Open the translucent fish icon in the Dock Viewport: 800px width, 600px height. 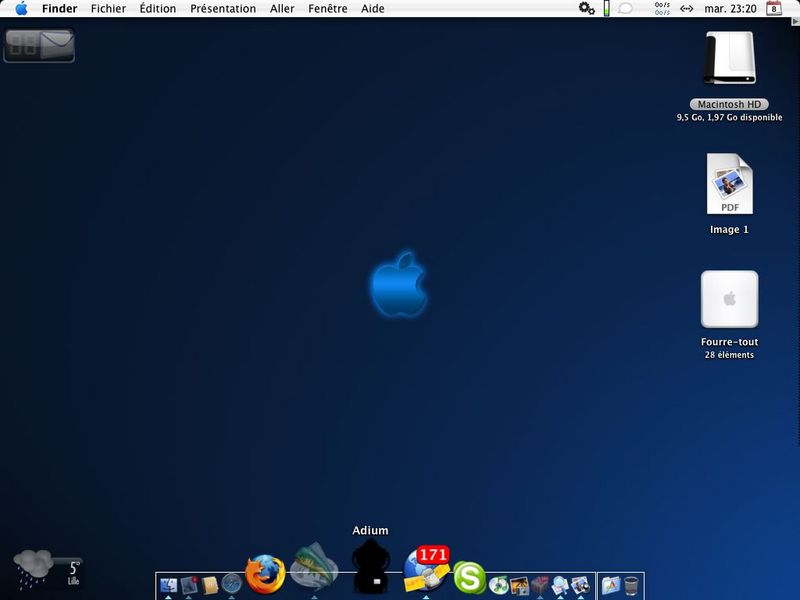point(314,568)
